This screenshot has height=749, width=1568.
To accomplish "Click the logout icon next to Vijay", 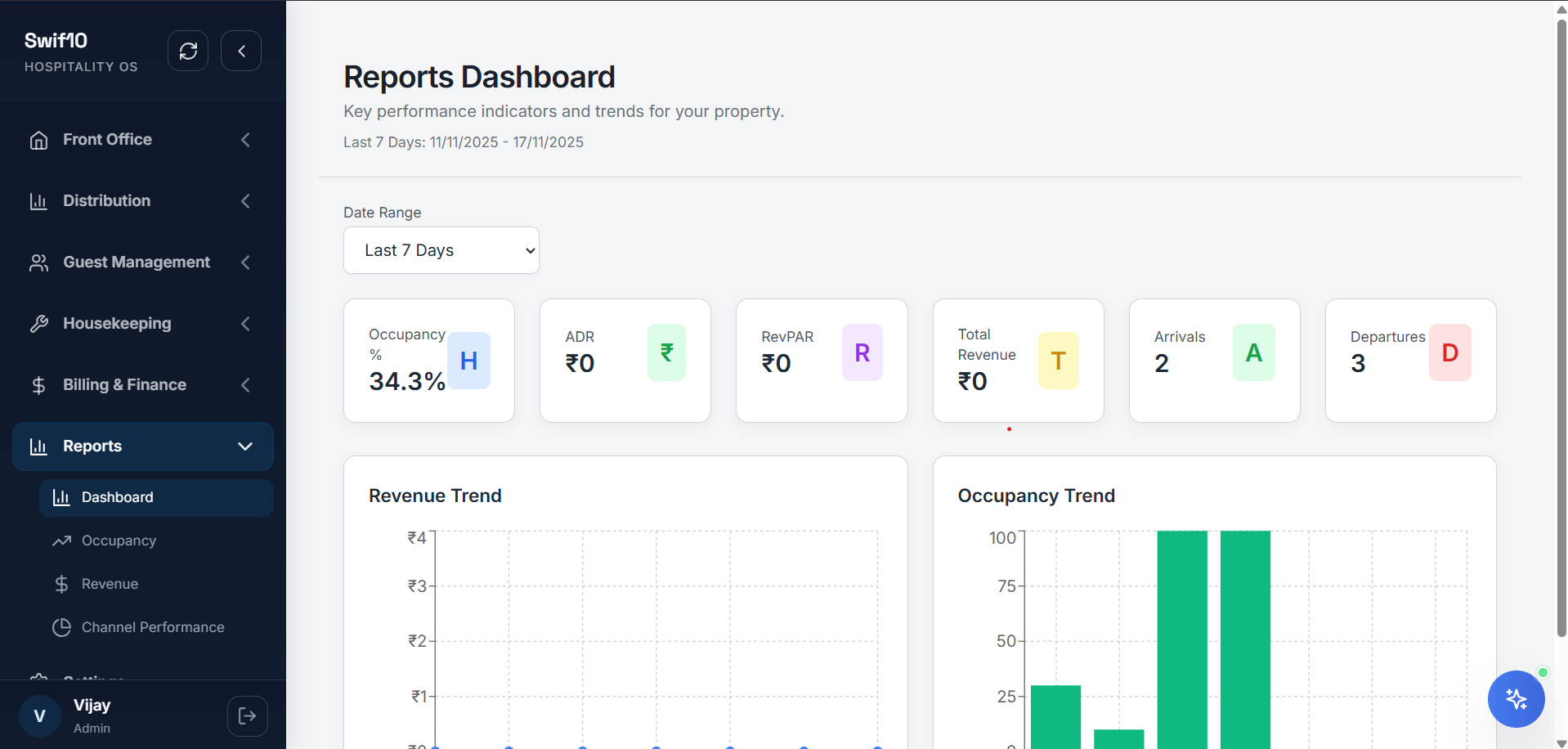I will (x=247, y=716).
